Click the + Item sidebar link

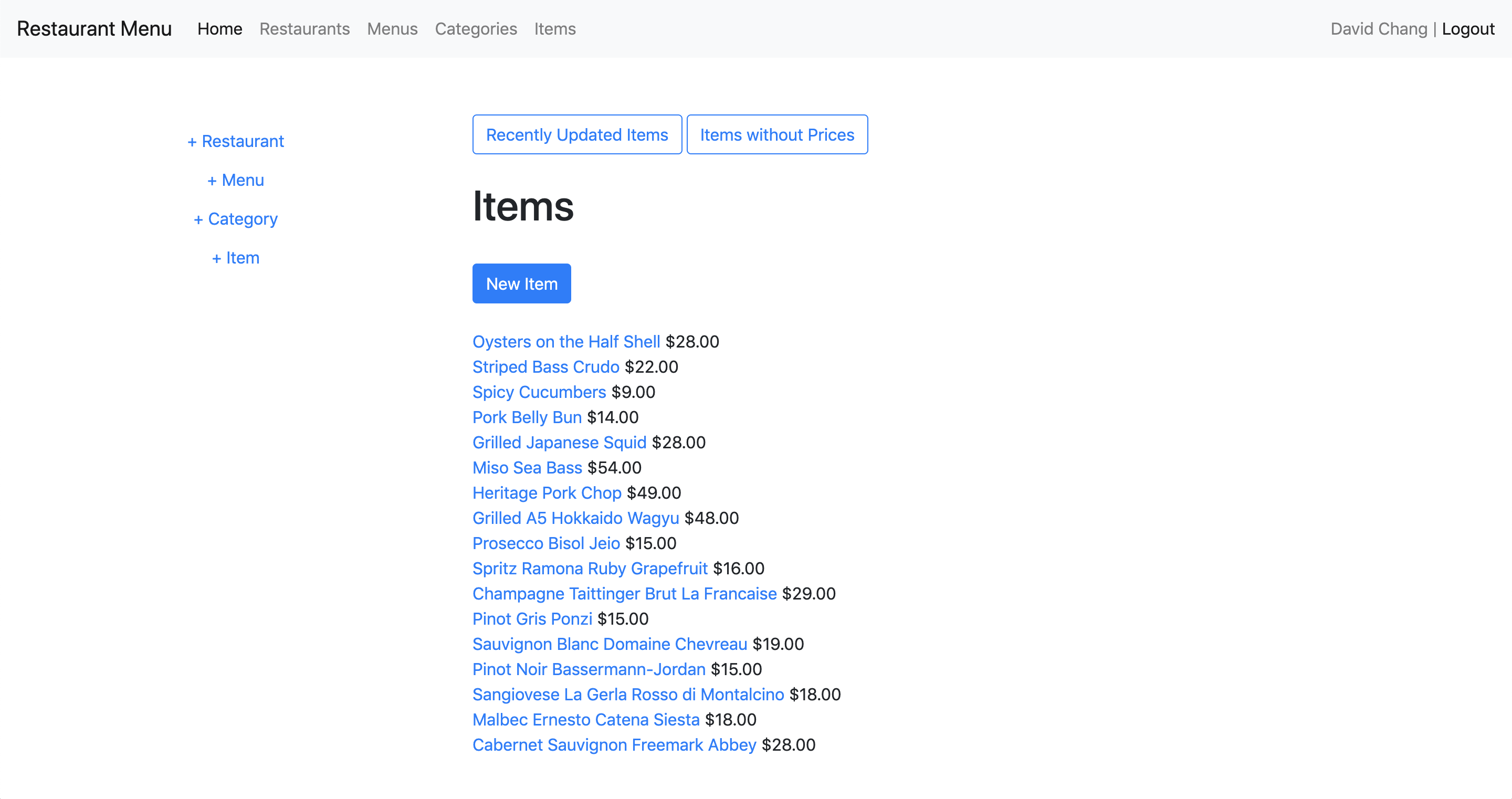[235, 257]
